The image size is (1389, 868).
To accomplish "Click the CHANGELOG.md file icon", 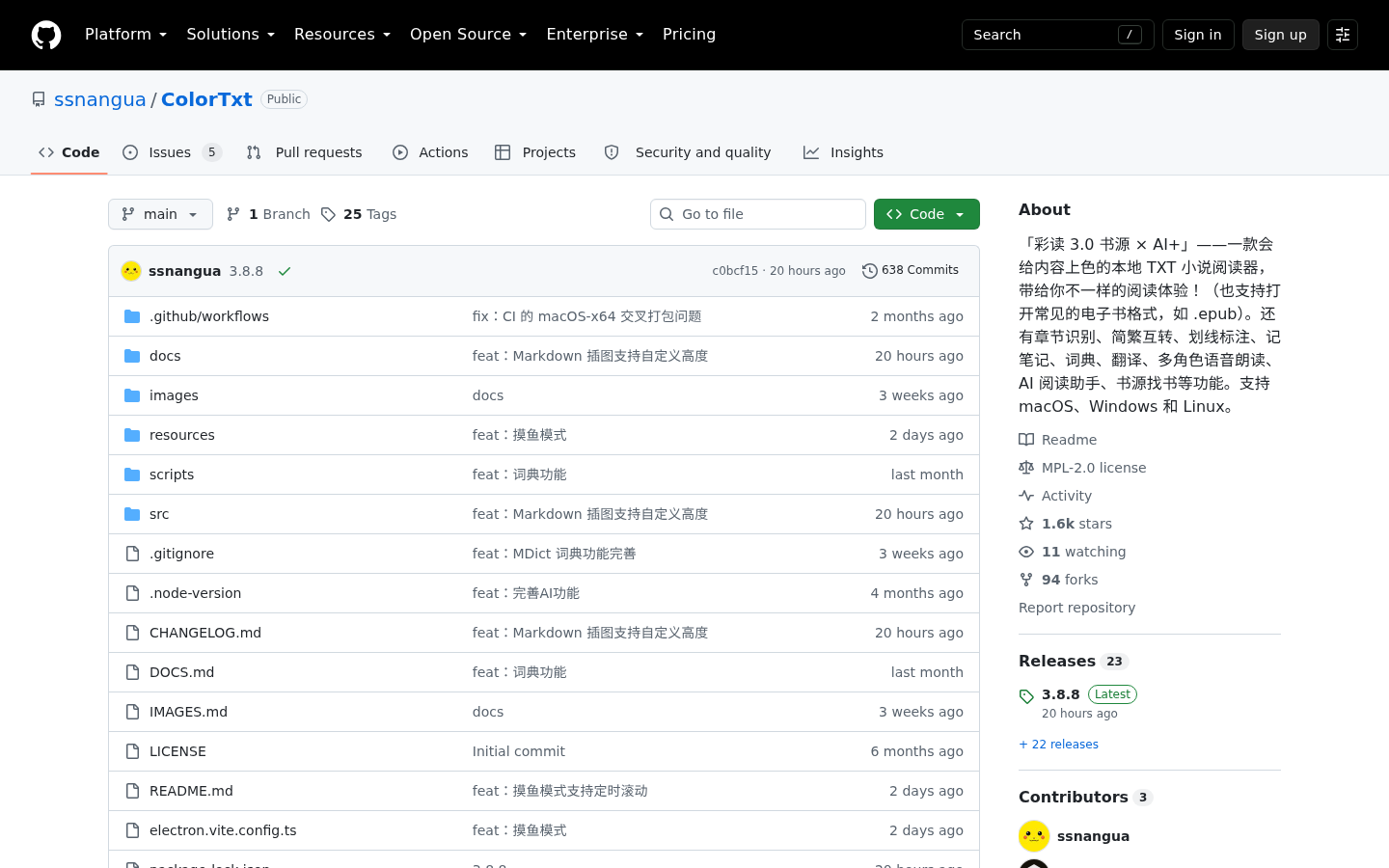I will tap(132, 633).
